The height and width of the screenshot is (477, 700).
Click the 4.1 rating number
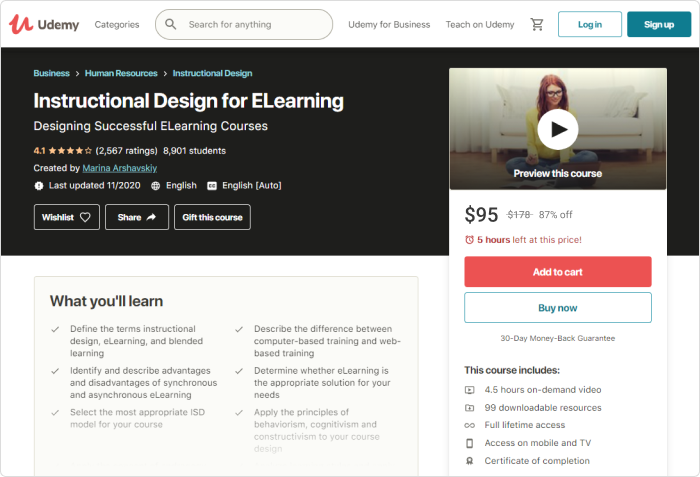(39, 151)
